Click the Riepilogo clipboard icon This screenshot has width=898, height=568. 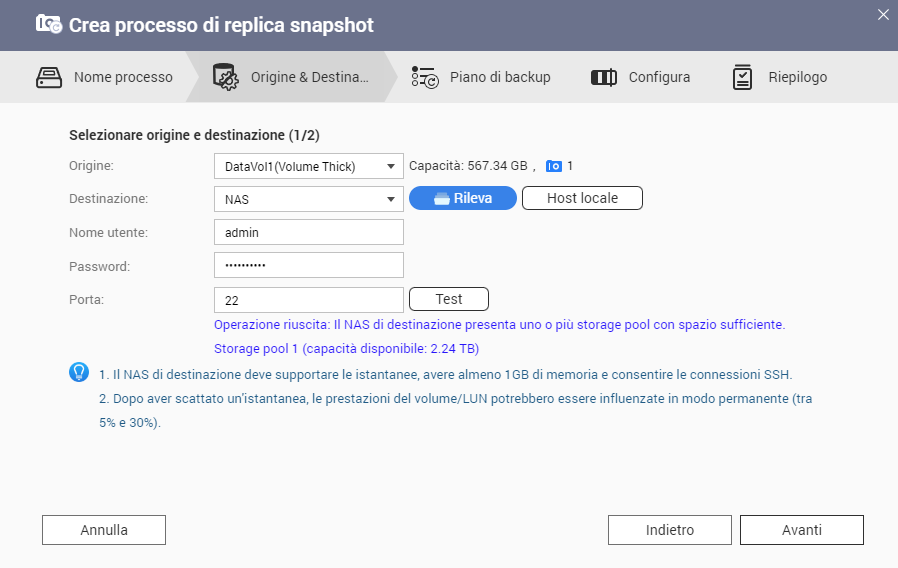(x=742, y=77)
